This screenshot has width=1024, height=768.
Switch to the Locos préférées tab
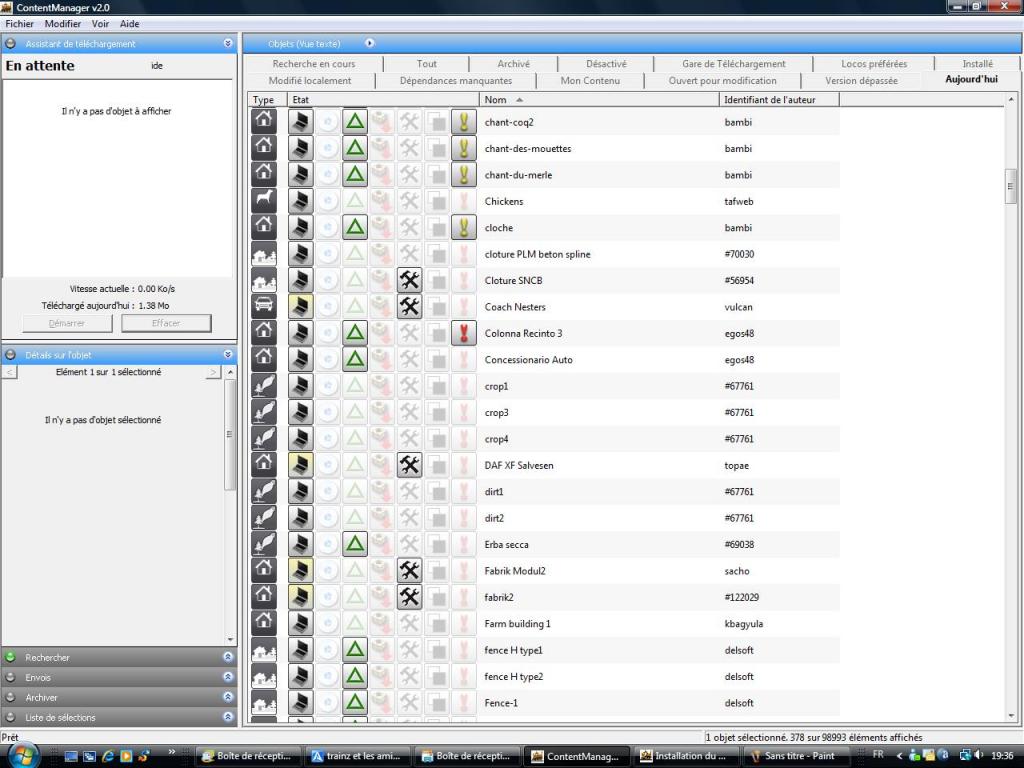point(874,63)
